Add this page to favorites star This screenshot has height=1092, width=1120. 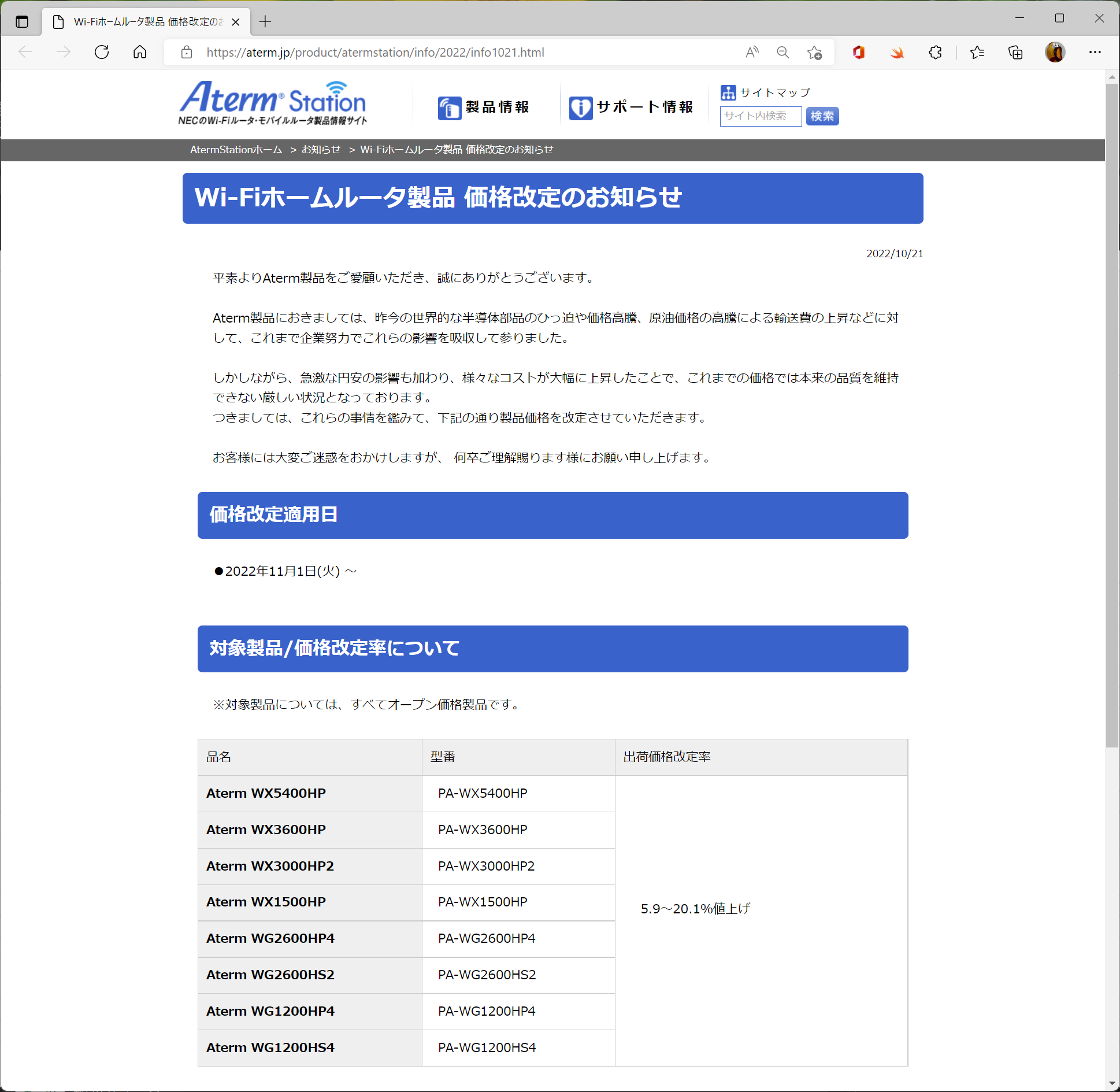pyautogui.click(x=815, y=53)
